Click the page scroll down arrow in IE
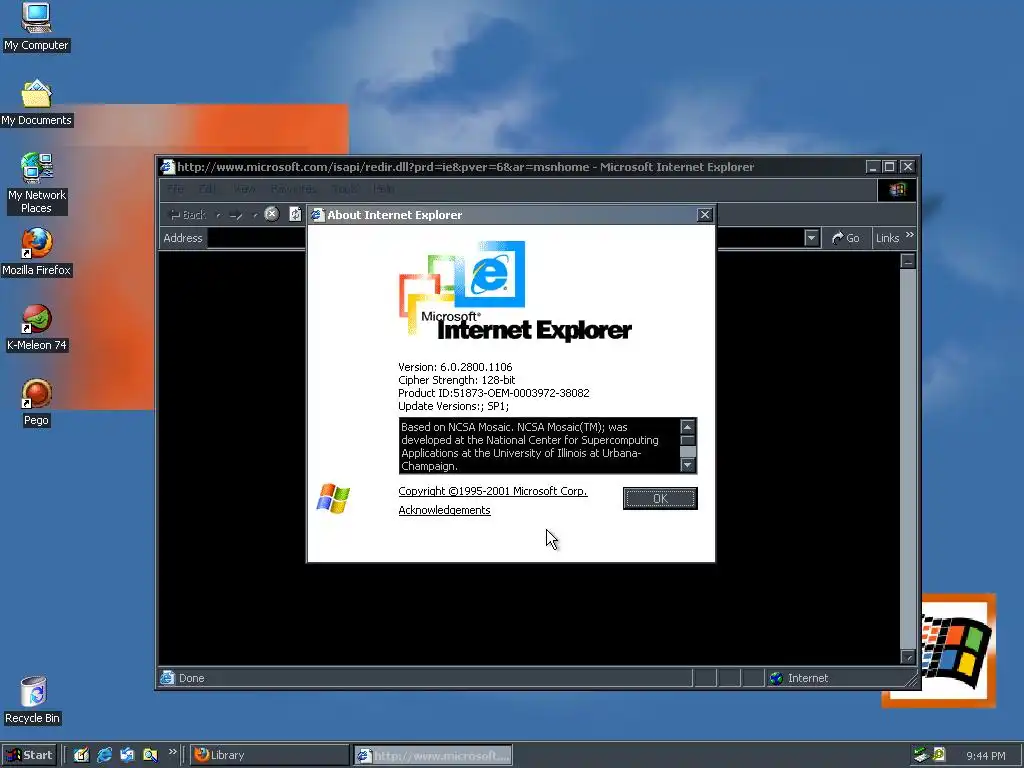 (x=908, y=656)
